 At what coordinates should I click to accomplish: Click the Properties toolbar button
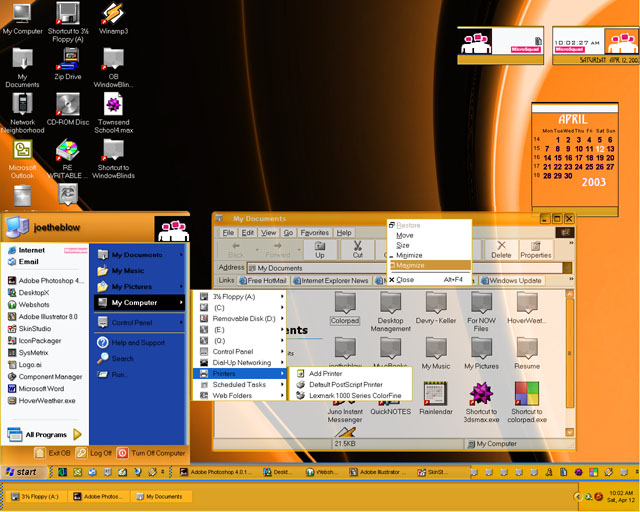[536, 249]
